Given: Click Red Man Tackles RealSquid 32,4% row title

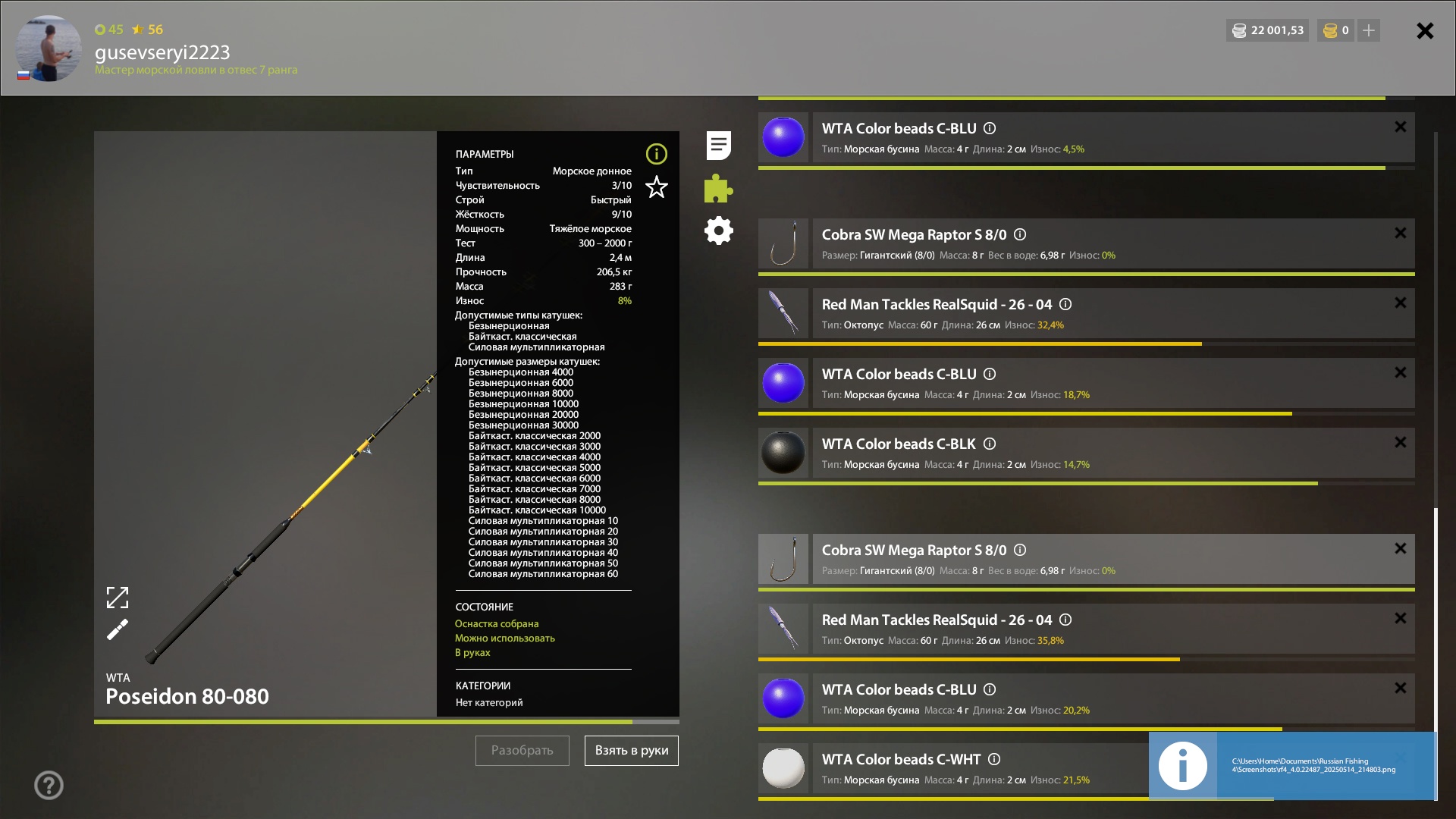Looking at the screenshot, I should pyautogui.click(x=937, y=304).
